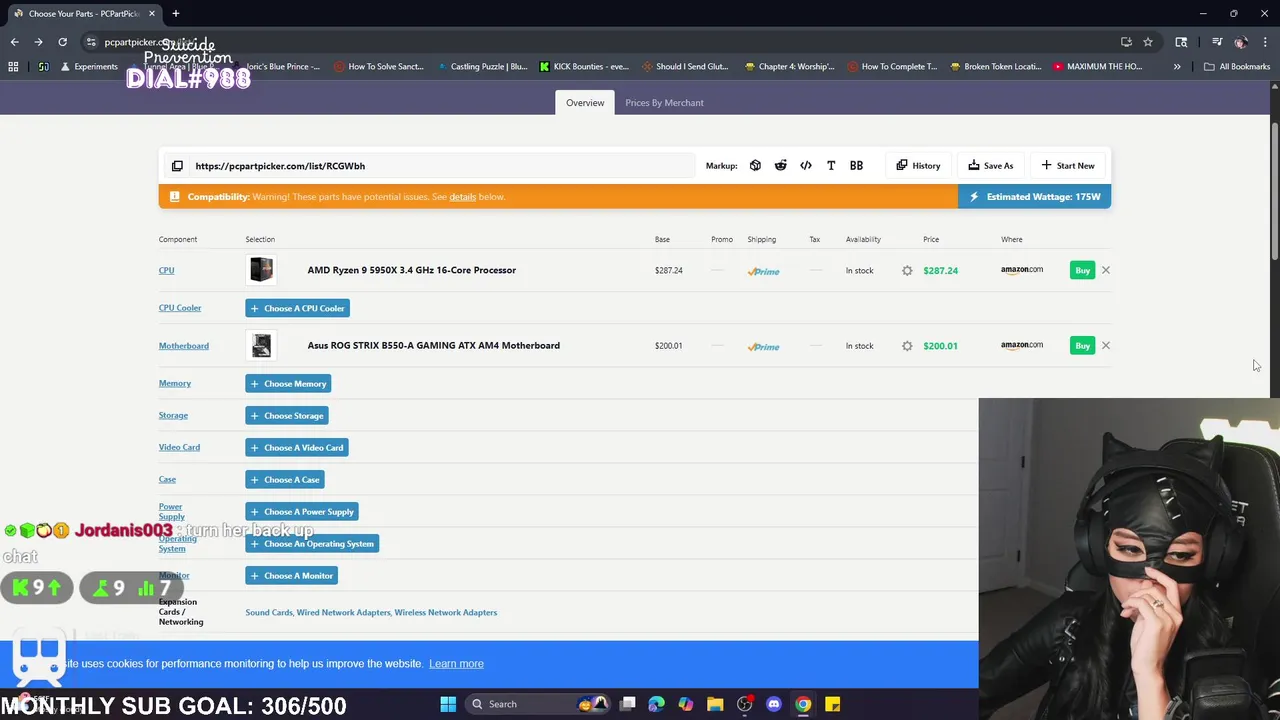The height and width of the screenshot is (720, 1280).
Task: Buy the Asus ROG STRIX motherboard
Action: (x=1082, y=345)
